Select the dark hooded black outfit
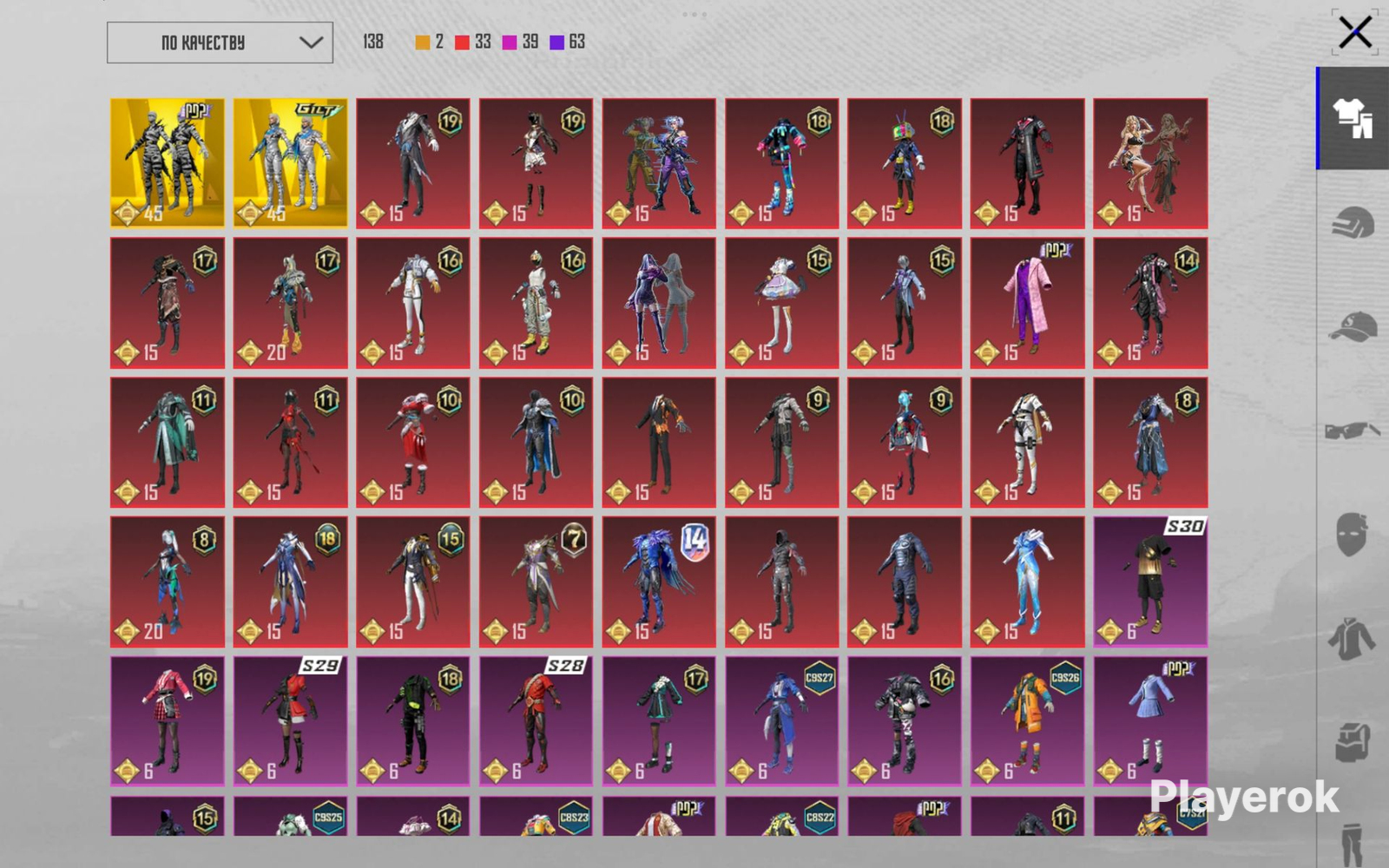This screenshot has width=1389, height=868. [782, 582]
